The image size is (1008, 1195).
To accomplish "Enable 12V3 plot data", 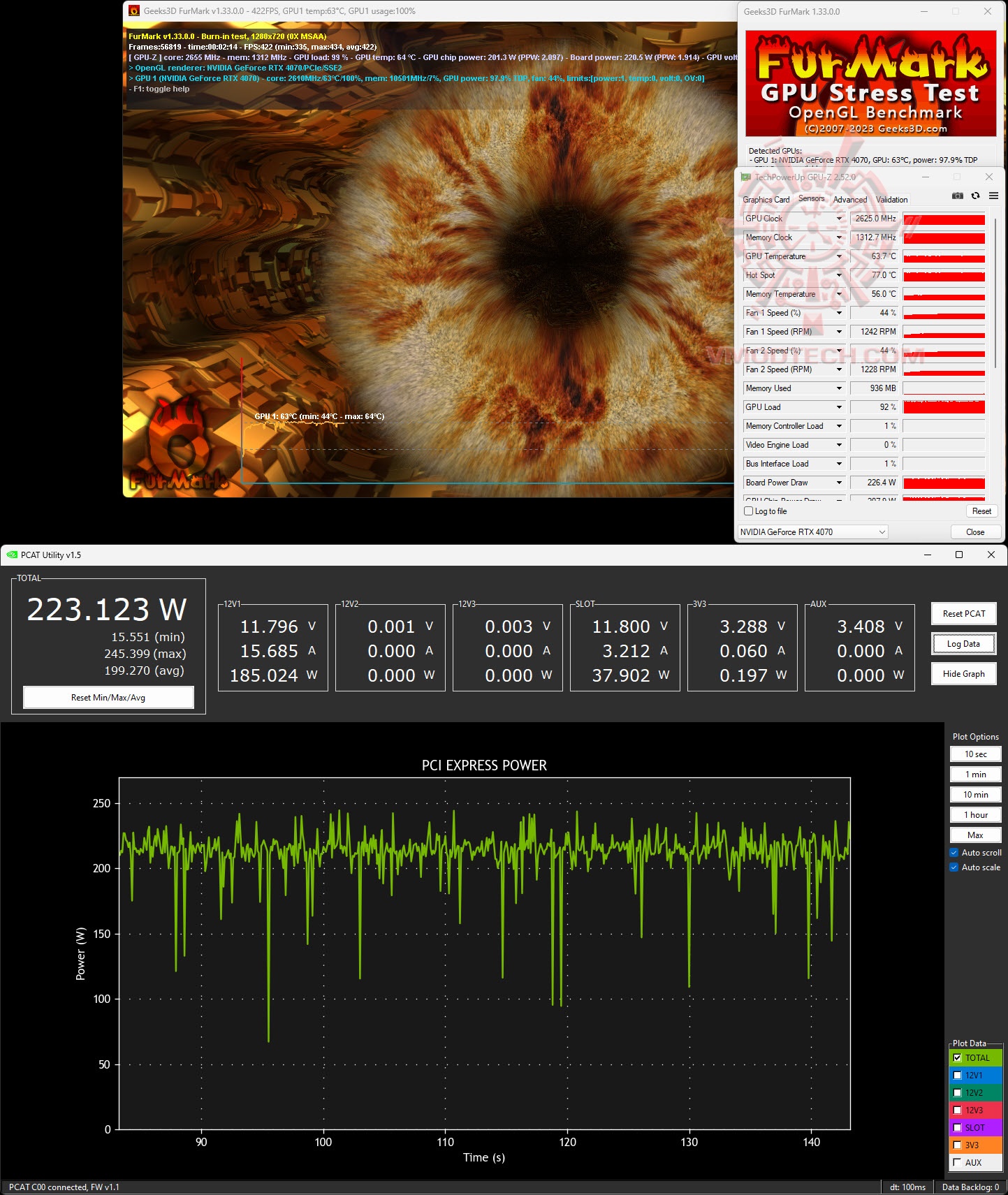I will pyautogui.click(x=957, y=1110).
